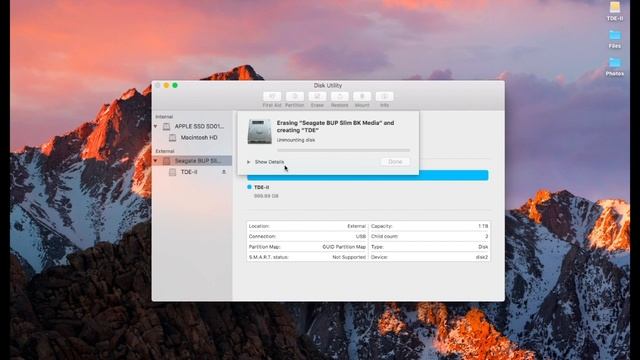
Task: Collapse the APPLE SSD disclosure triangle
Action: point(156,127)
